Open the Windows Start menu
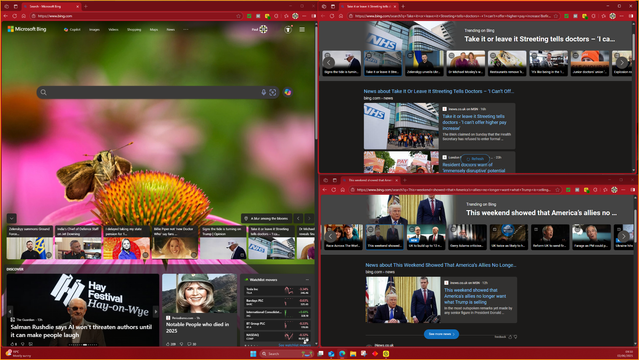 (x=253, y=353)
